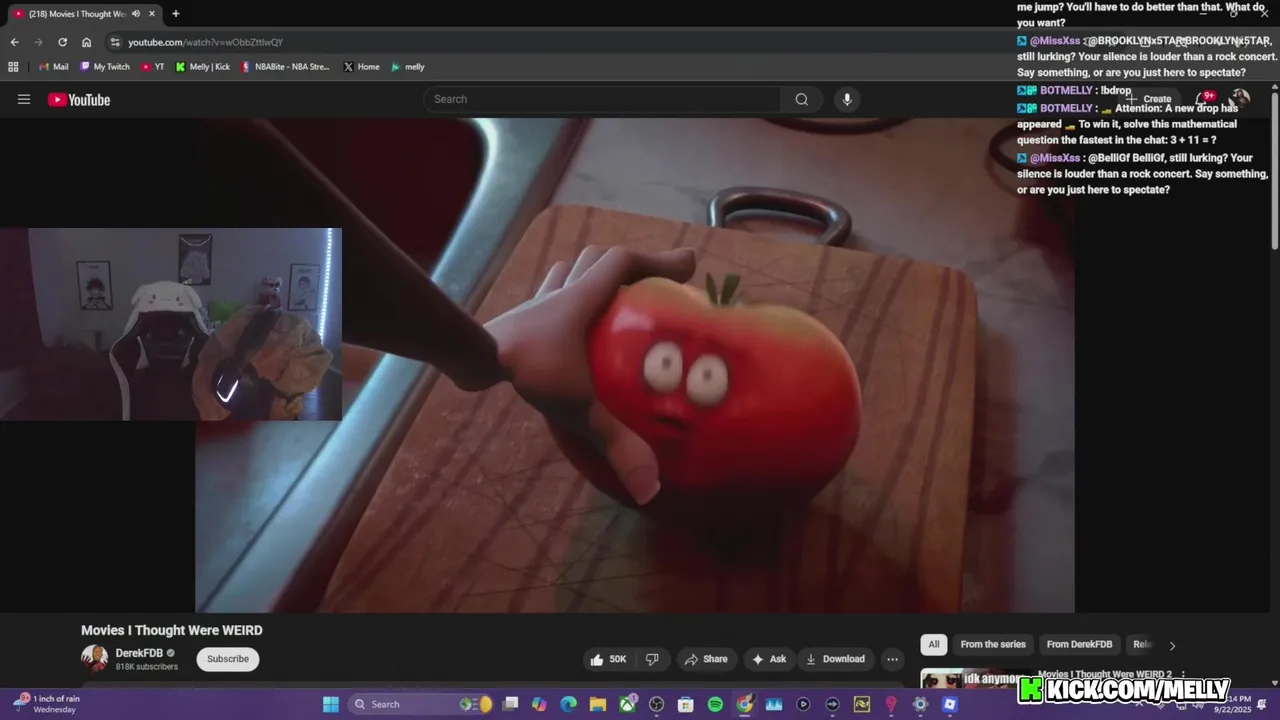
Task: Click the YouTube logo home link
Action: click(x=79, y=99)
